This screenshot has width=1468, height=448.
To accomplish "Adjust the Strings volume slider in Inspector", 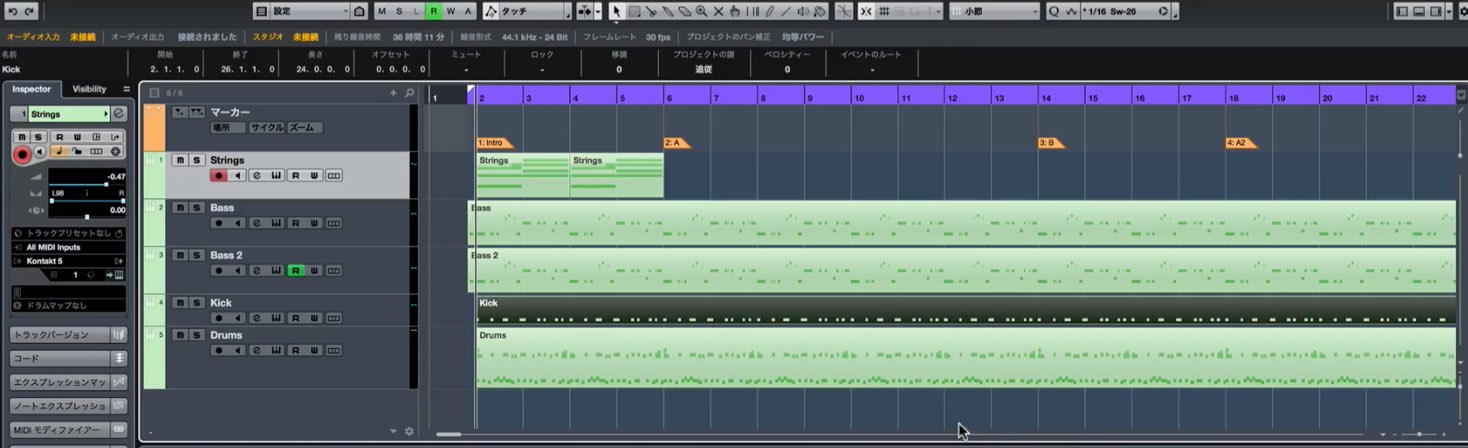I will pos(78,184).
